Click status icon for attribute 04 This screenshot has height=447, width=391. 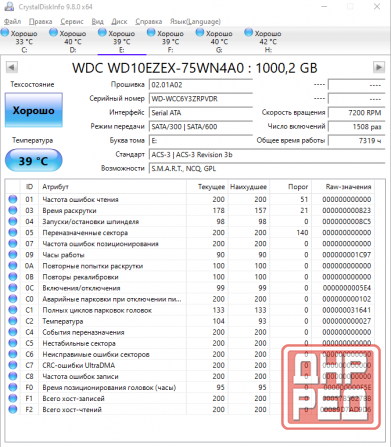point(13,221)
